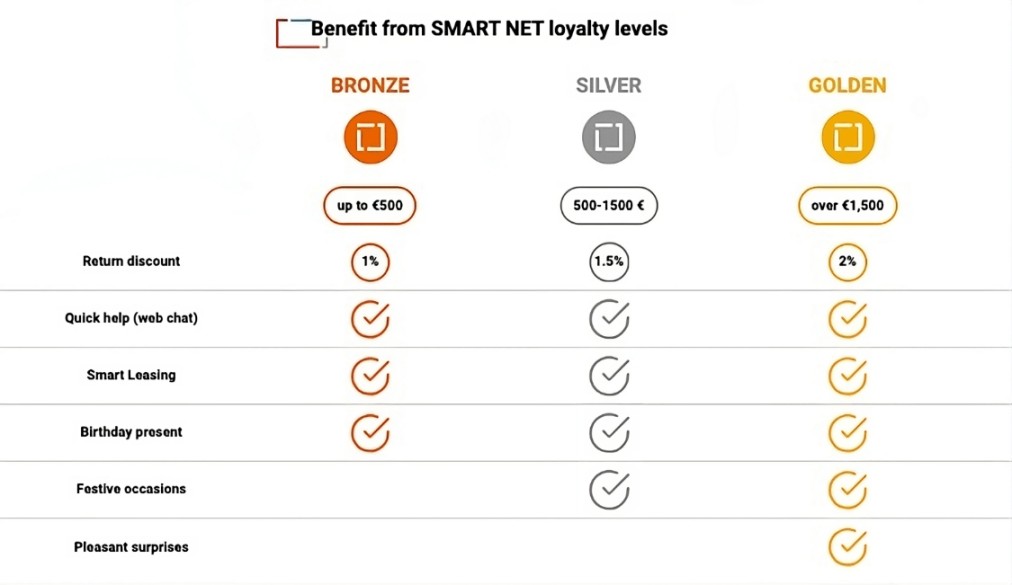Click the "Smart Leasing" row label
Viewport: 1012px width, 585px height.
pyautogui.click(x=131, y=376)
